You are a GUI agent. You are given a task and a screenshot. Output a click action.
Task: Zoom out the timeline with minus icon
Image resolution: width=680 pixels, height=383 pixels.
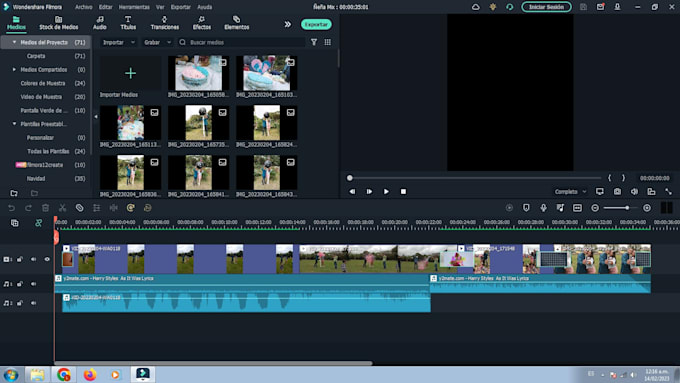click(x=595, y=208)
